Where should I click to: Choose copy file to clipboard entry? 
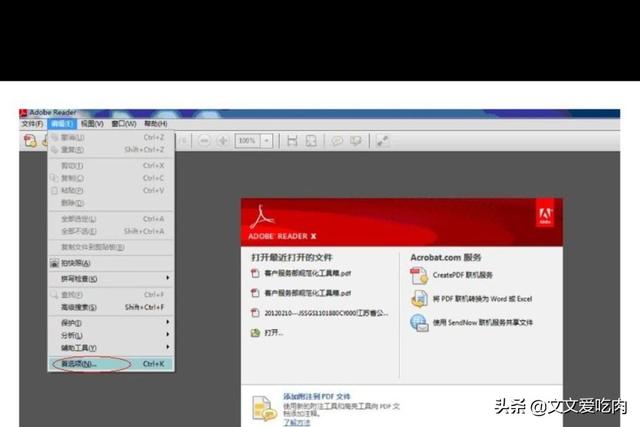pyautogui.click(x=111, y=247)
